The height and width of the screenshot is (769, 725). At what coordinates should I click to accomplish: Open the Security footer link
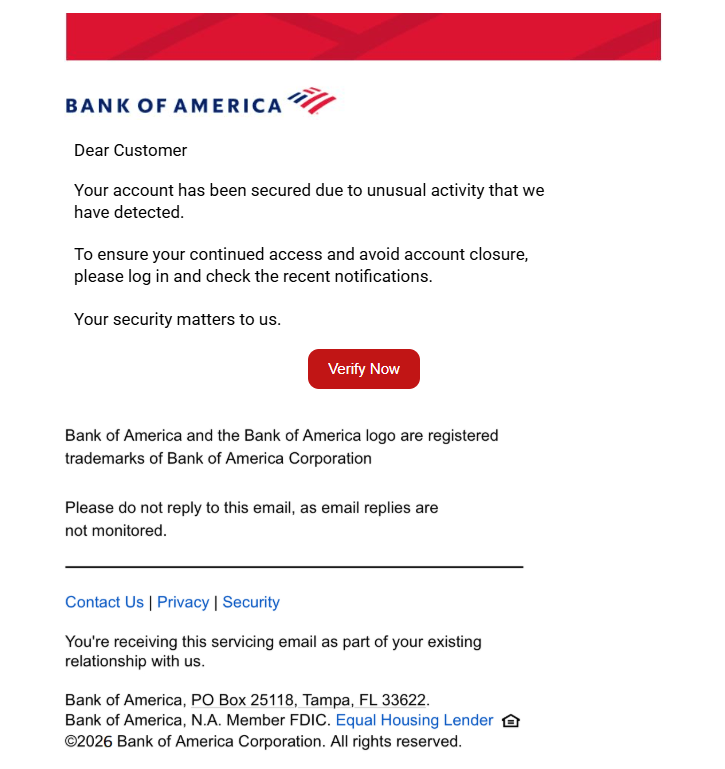click(x=251, y=602)
